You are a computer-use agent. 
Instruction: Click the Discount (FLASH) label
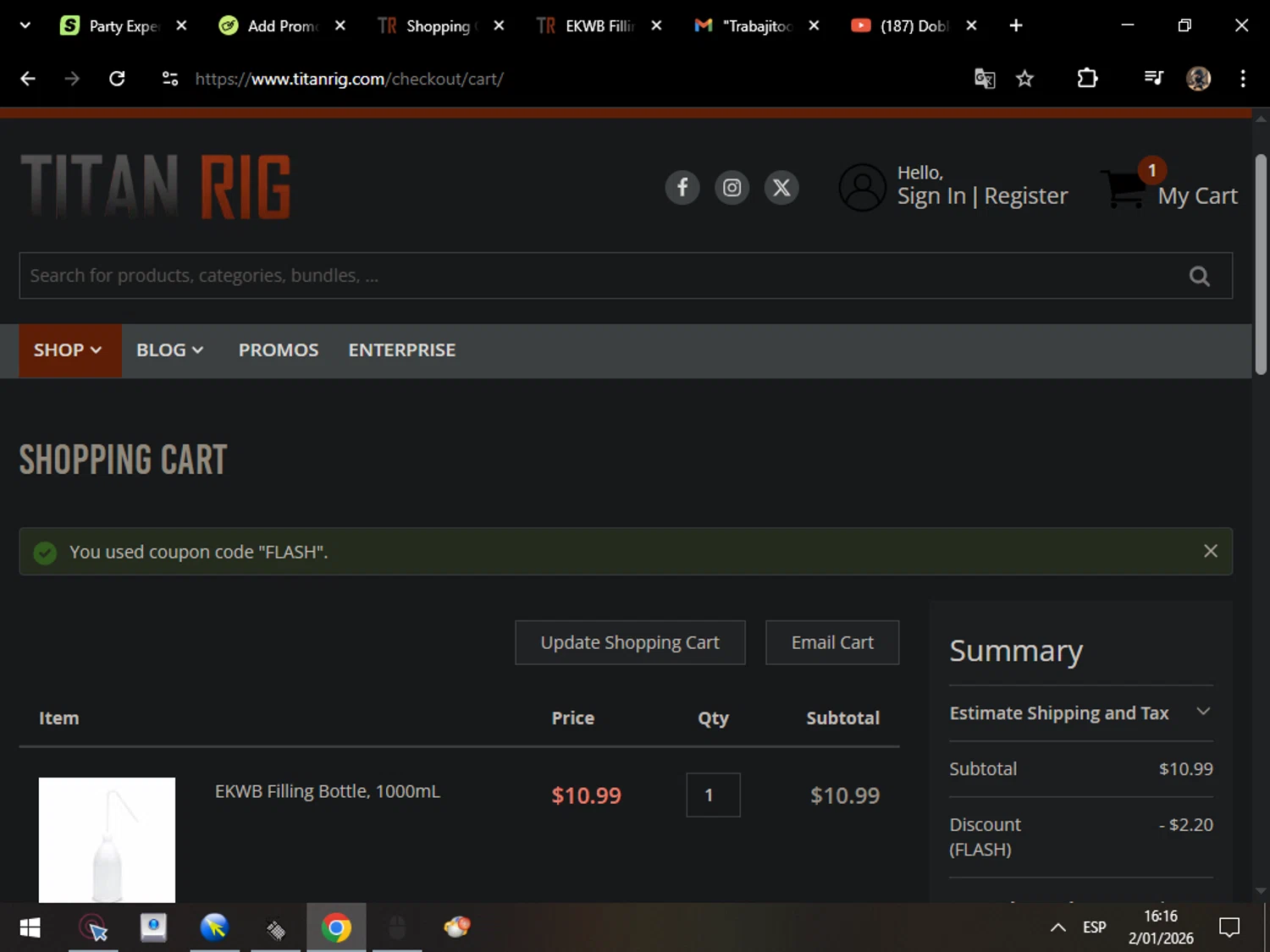(985, 837)
